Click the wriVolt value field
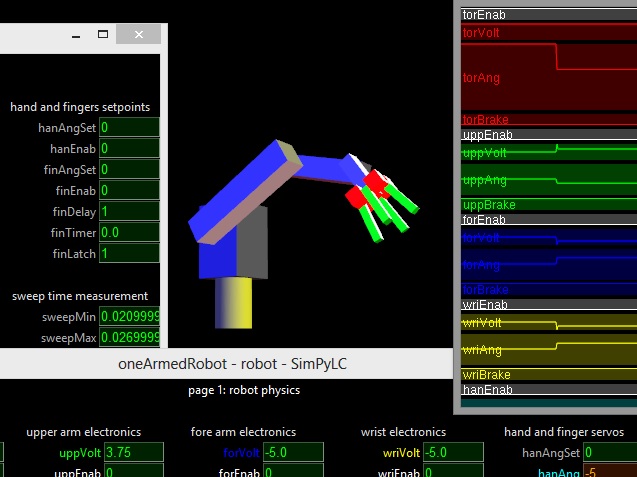 pos(453,452)
